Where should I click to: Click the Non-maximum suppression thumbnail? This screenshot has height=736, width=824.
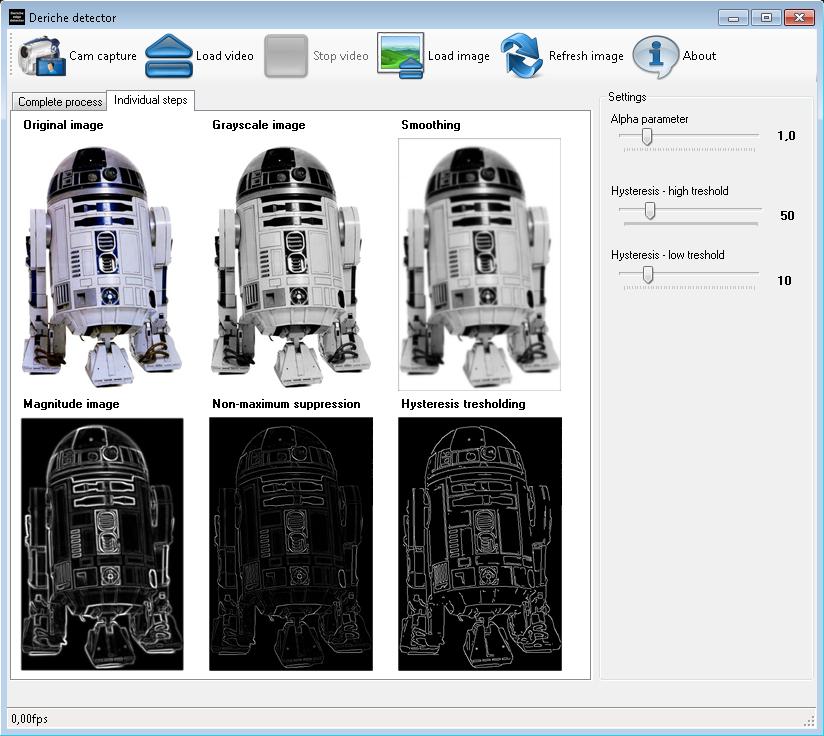291,544
